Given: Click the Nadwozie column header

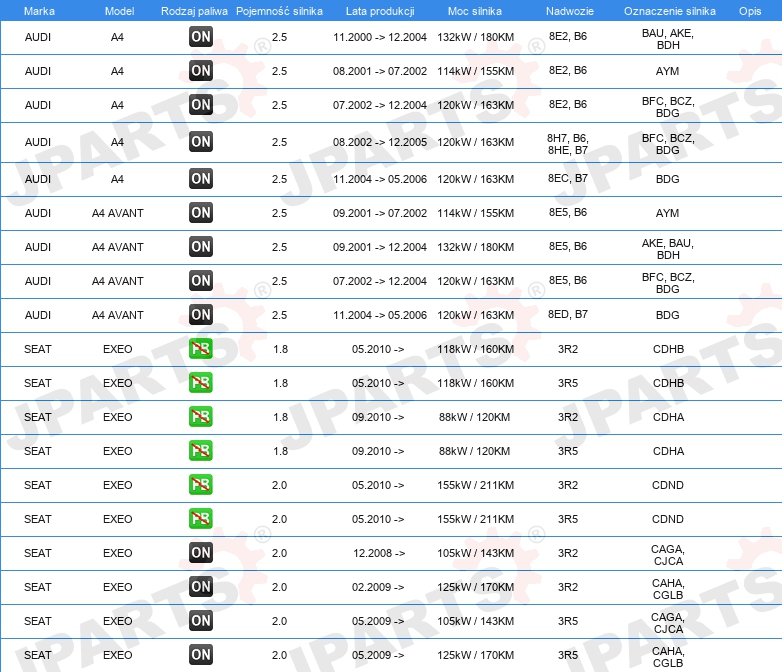Looking at the screenshot, I should 570,11.
